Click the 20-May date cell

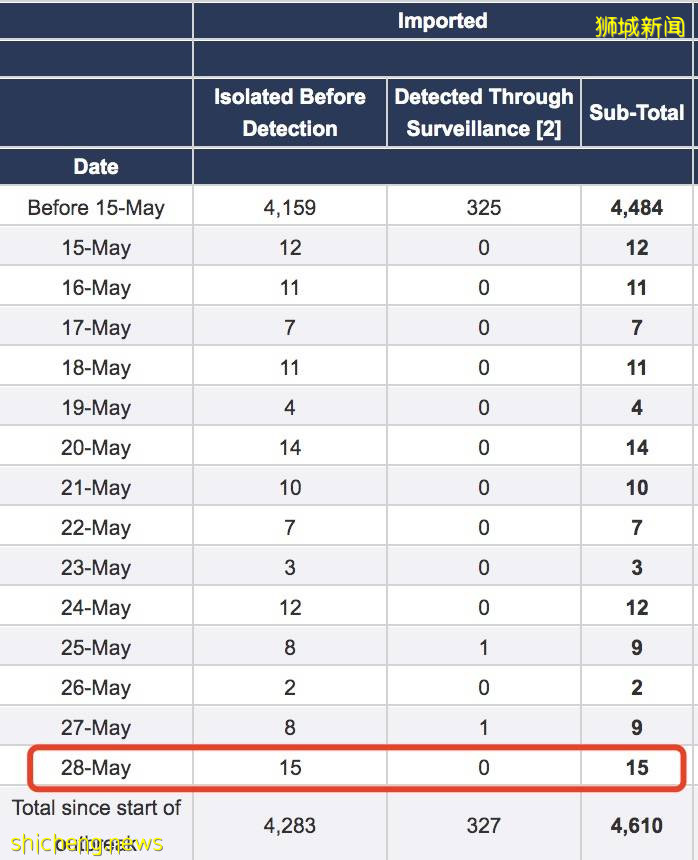[96, 448]
